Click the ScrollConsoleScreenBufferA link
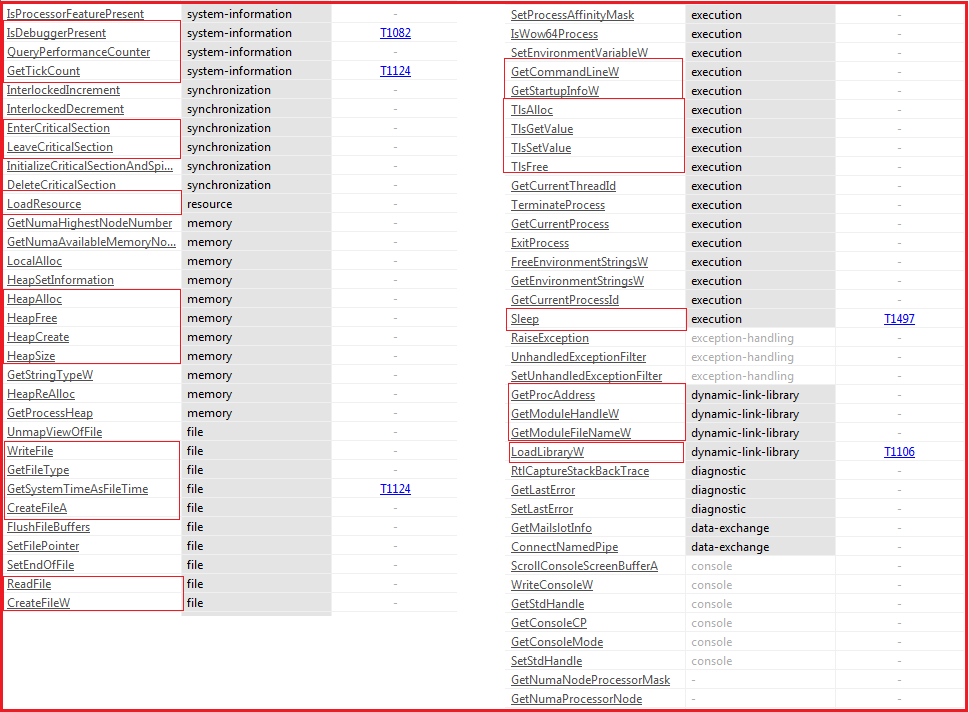969x712 pixels. pos(585,566)
